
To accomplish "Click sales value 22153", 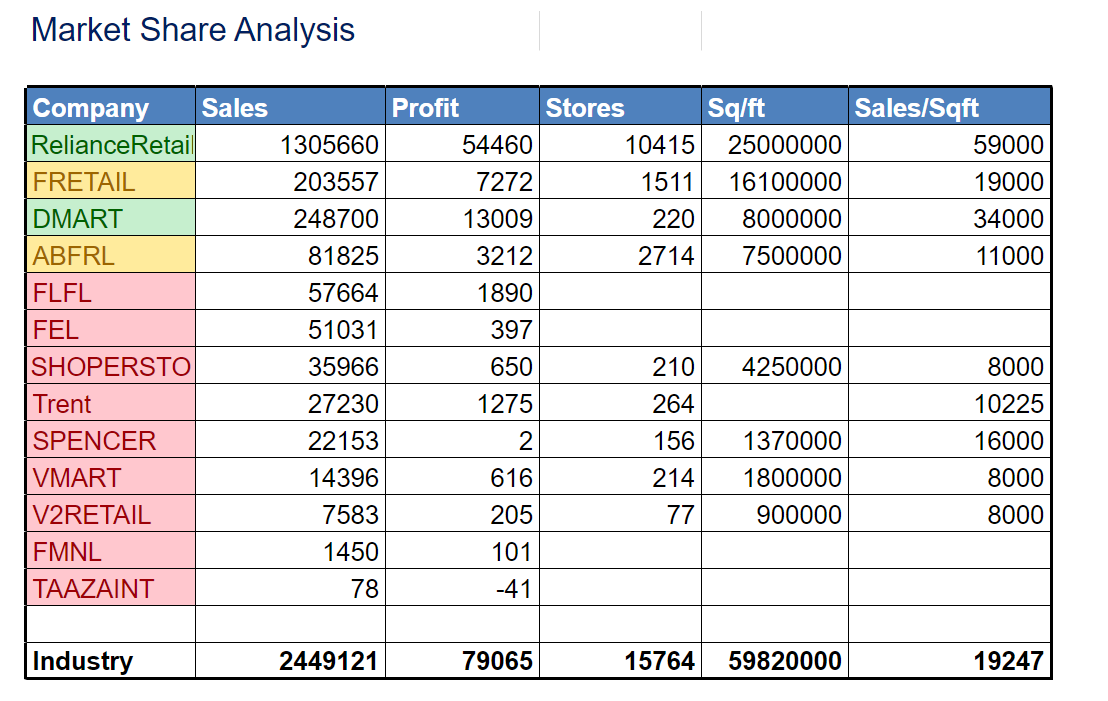I will click(343, 441).
